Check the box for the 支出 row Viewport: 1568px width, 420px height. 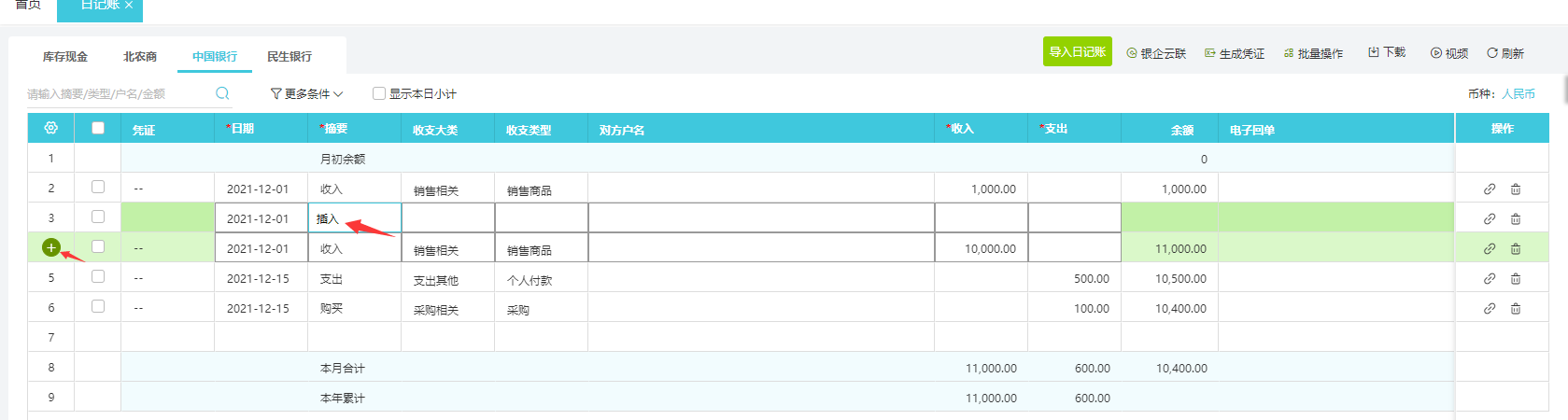click(98, 277)
